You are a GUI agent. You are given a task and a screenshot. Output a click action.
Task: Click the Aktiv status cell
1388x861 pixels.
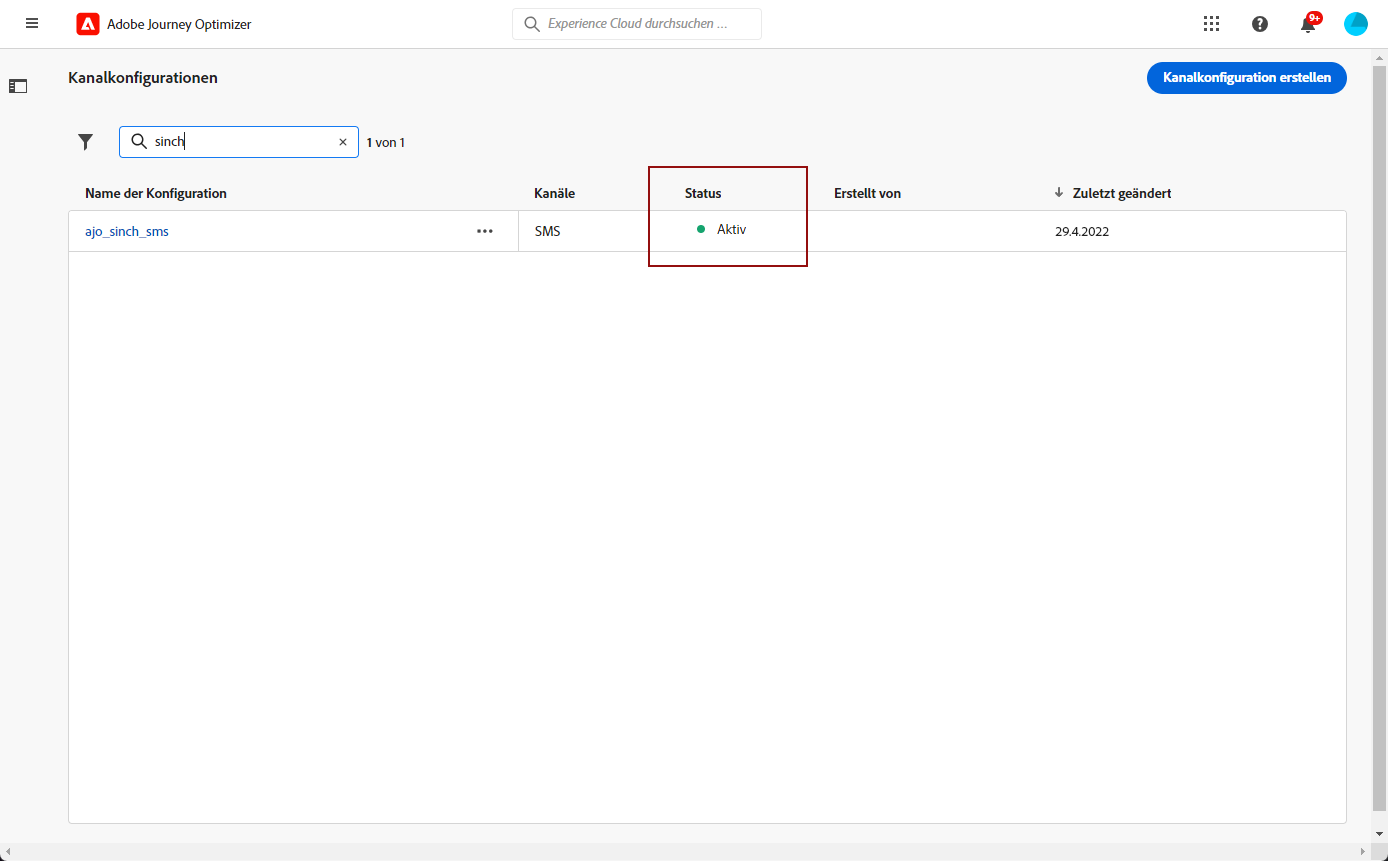tap(722, 229)
